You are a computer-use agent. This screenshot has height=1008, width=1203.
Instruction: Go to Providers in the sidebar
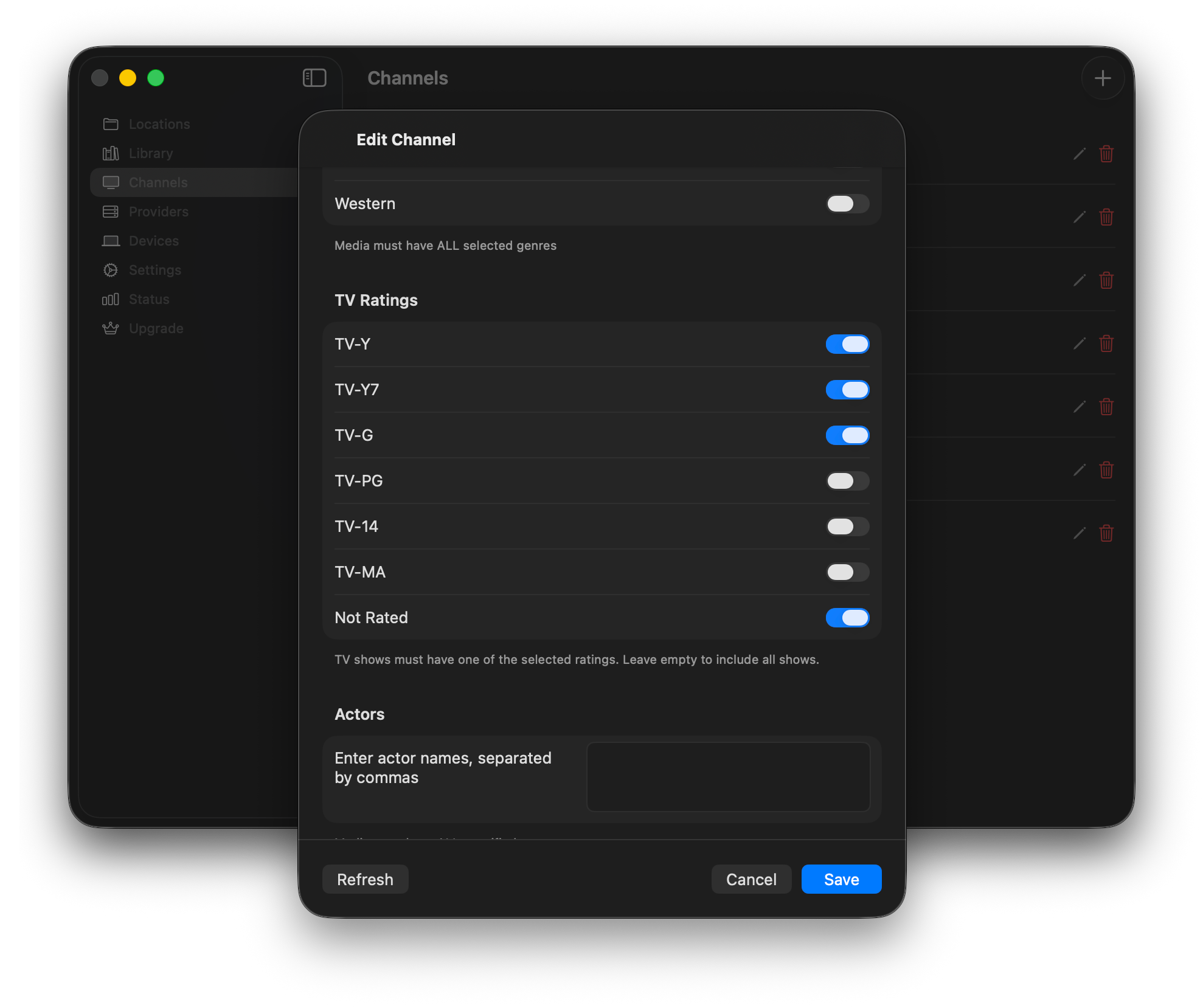point(158,212)
